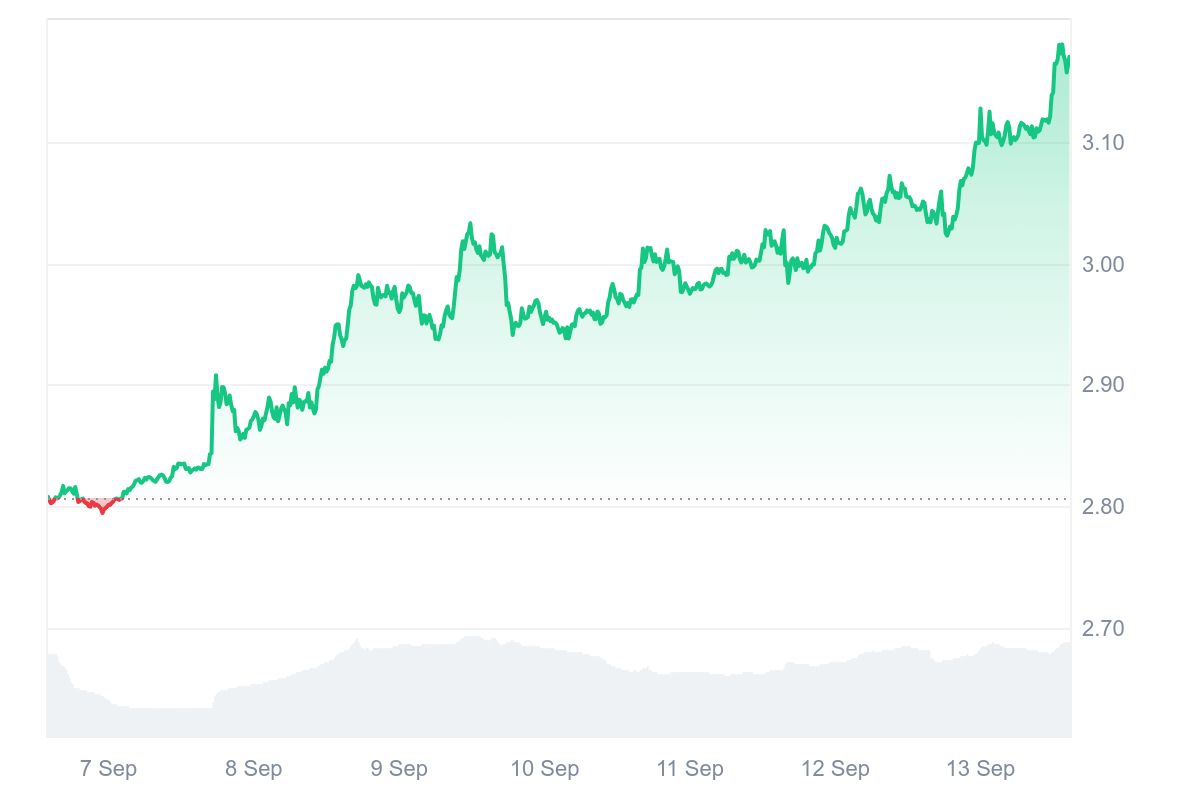Pick the 10 Sep date marker
This screenshot has width=1200, height=800.
[545, 769]
